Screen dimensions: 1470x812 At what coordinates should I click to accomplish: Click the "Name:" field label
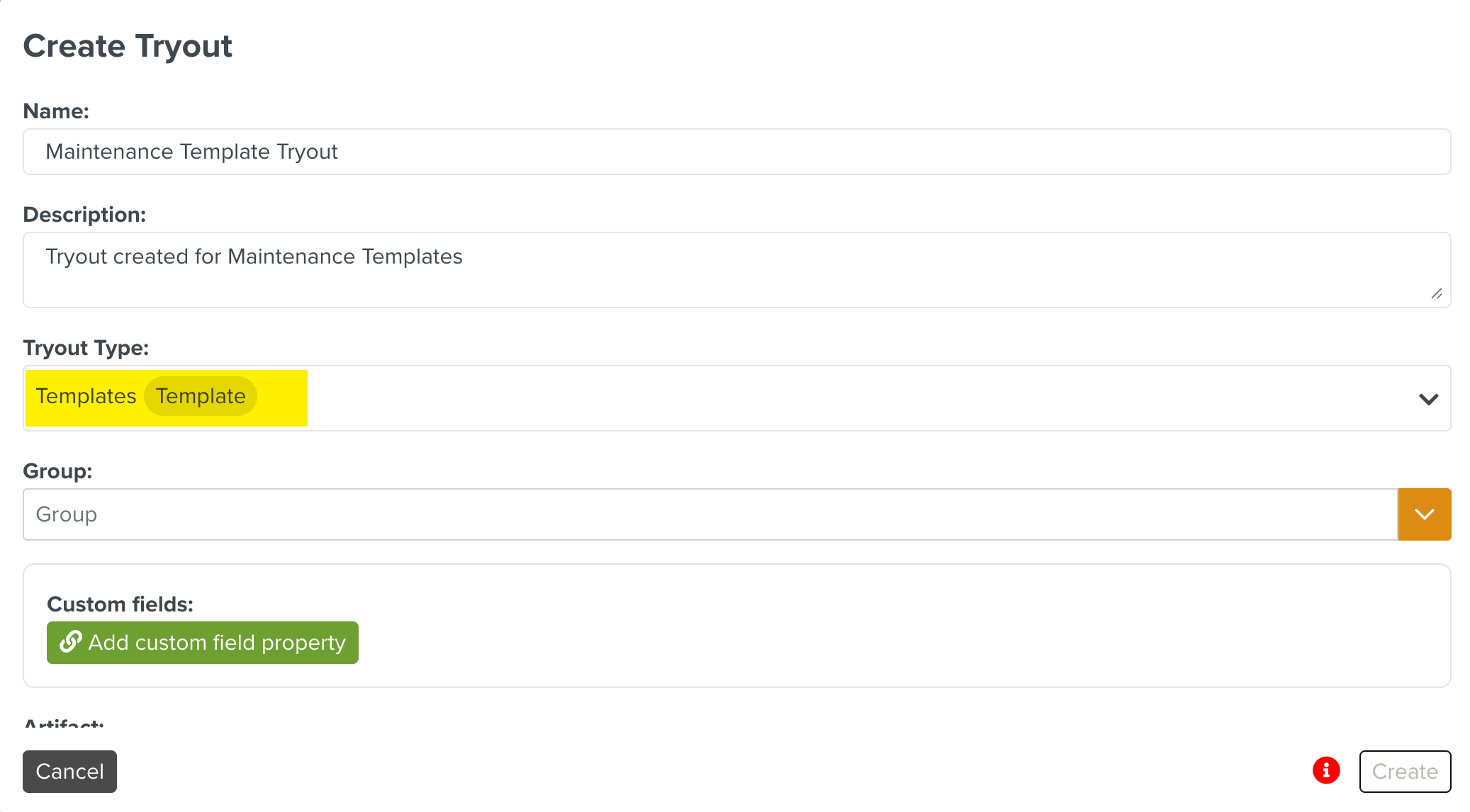click(x=56, y=111)
